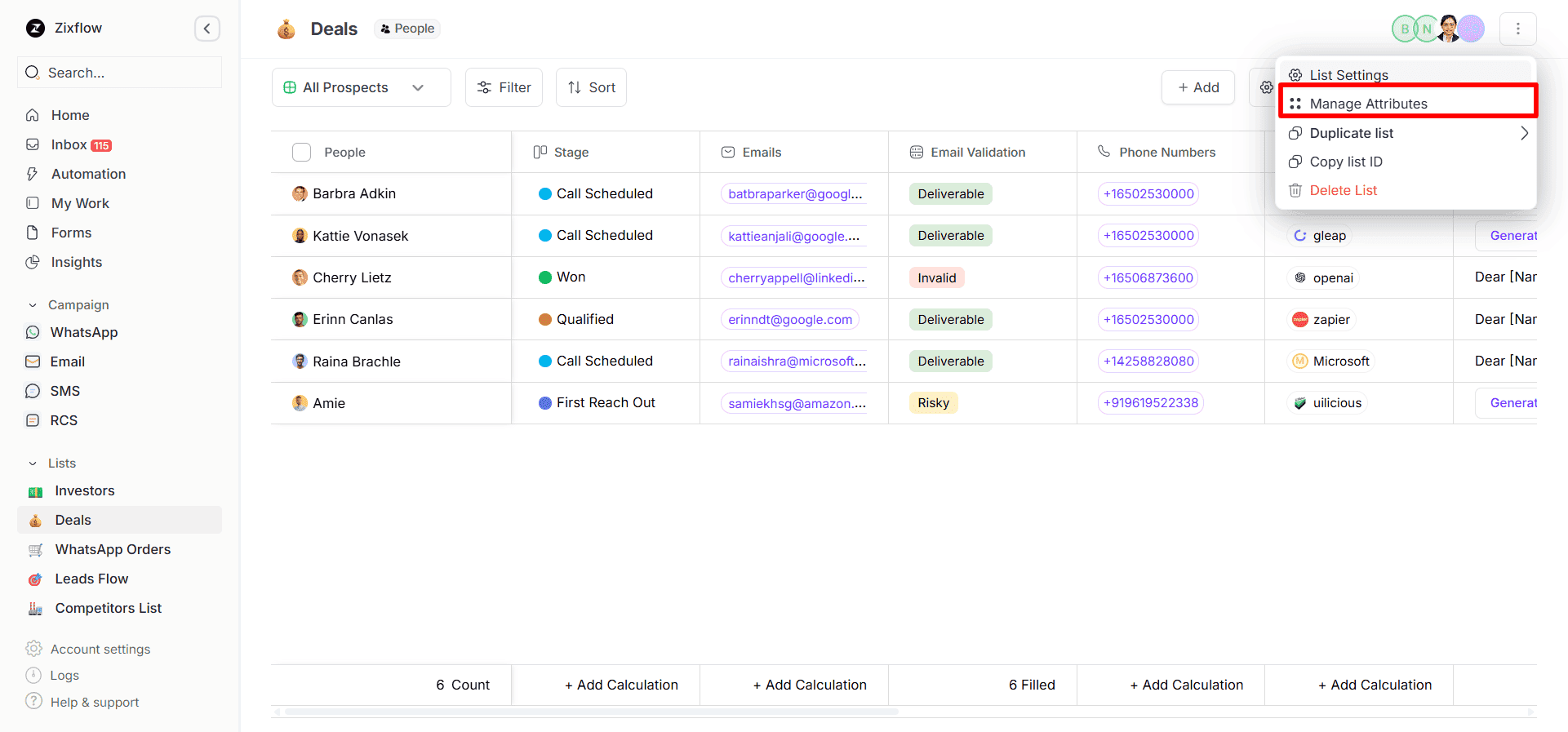Open List Settings from the menu

point(1407,73)
